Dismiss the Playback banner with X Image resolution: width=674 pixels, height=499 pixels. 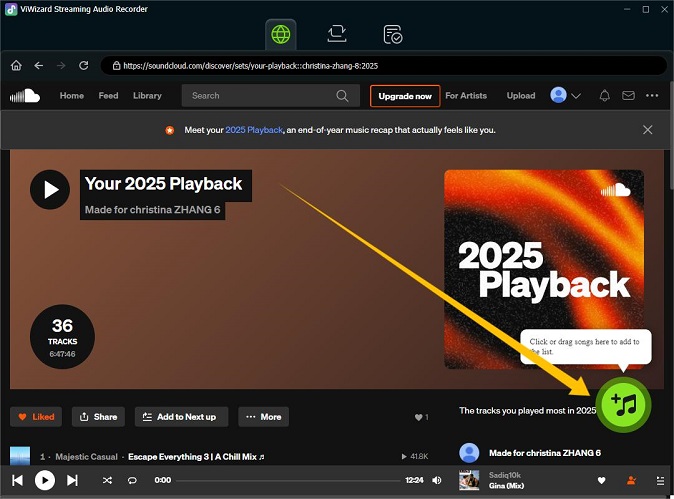(647, 130)
